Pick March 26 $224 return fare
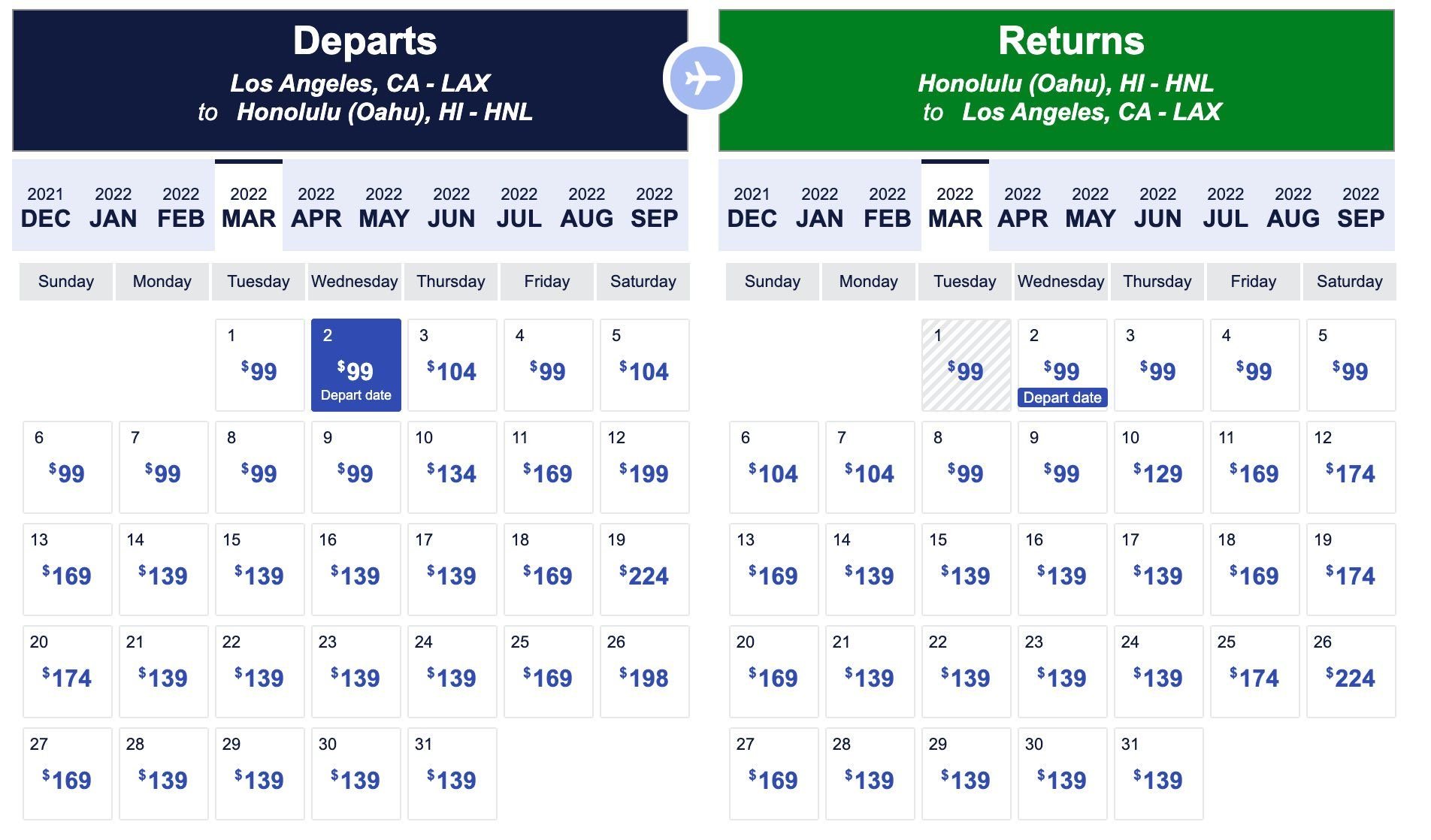The height and width of the screenshot is (840, 1431). (x=1351, y=672)
